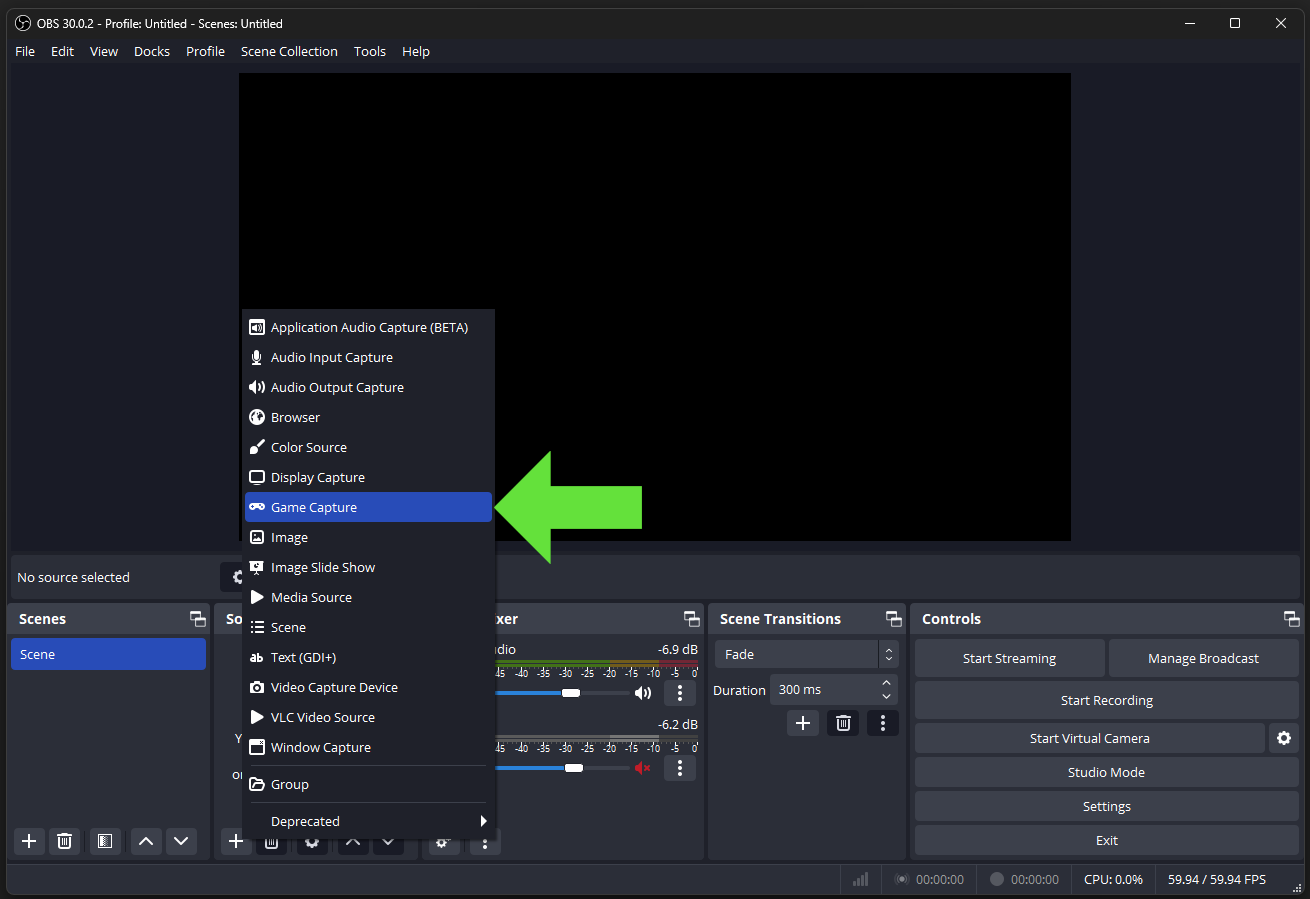Delete scene transition with trash icon
The width and height of the screenshot is (1310, 899).
pyautogui.click(x=843, y=723)
